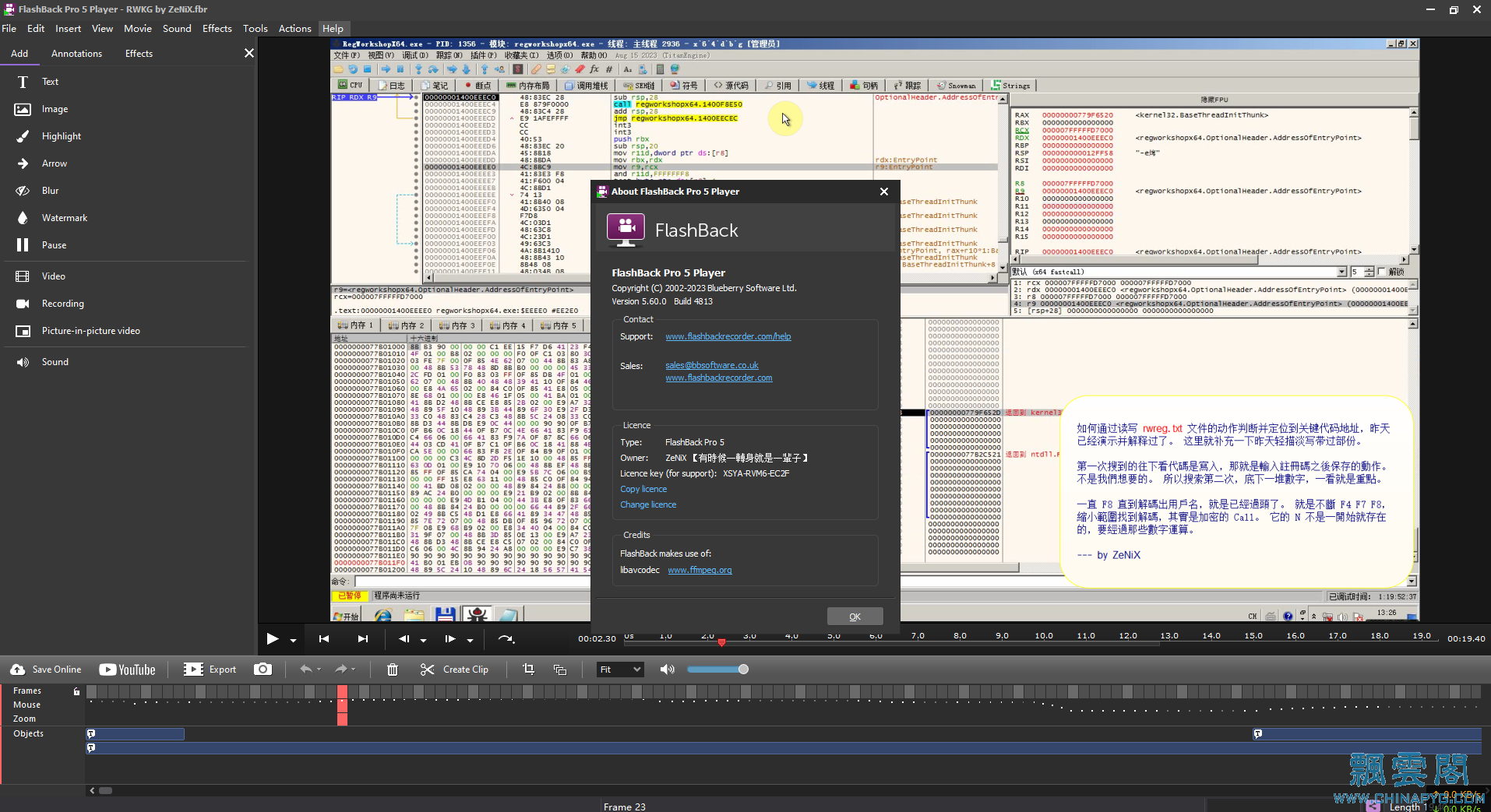The image size is (1491, 812).
Task: Step forward one frame
Action: point(450,639)
